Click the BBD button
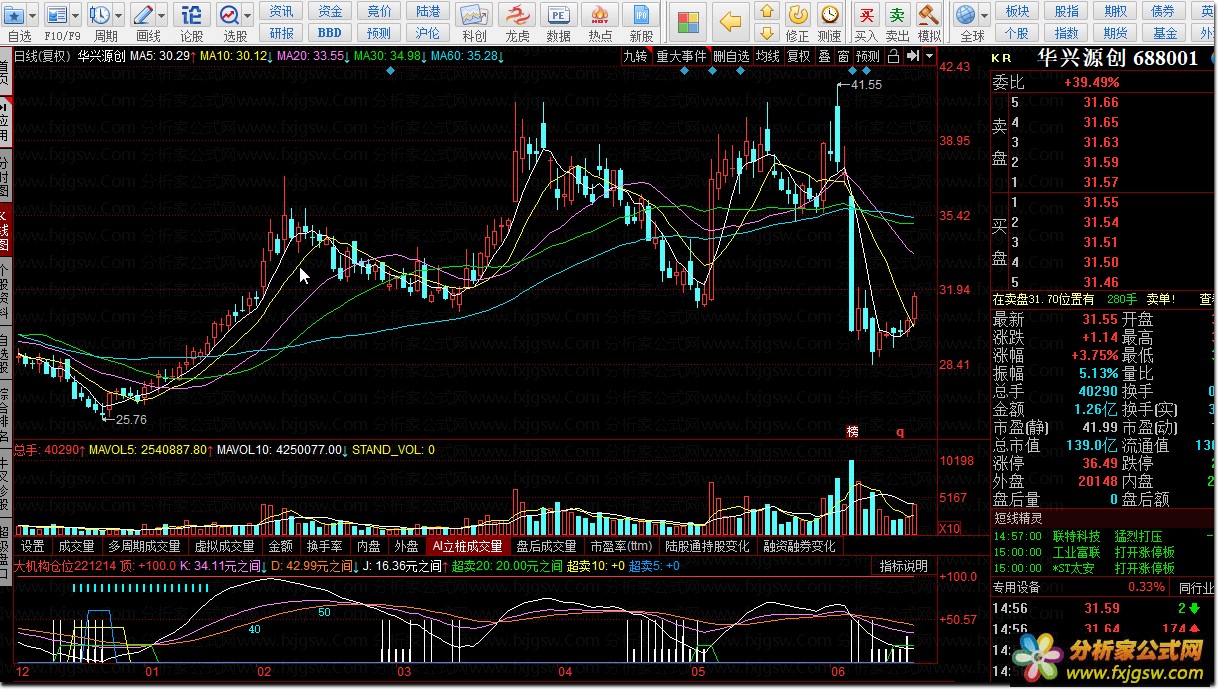The width and height of the screenshot is (1220, 690). [x=330, y=33]
